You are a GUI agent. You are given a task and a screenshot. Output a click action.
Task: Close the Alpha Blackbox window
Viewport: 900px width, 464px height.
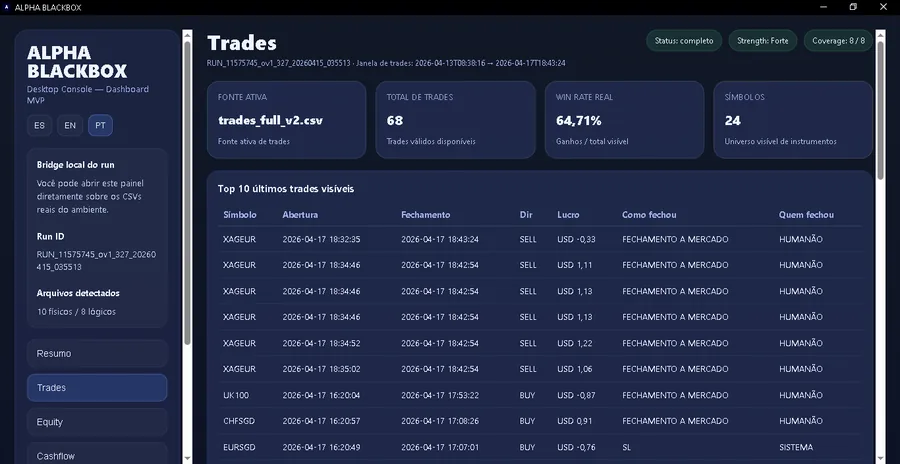pyautogui.click(x=883, y=7)
